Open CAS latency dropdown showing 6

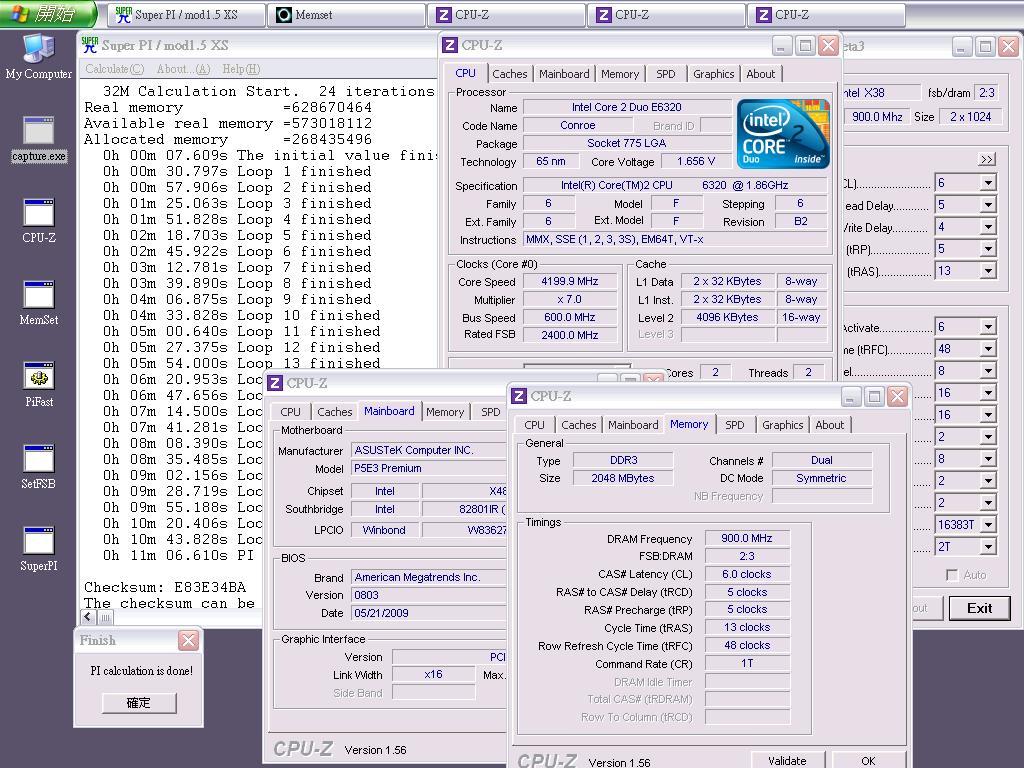pyautogui.click(x=988, y=183)
